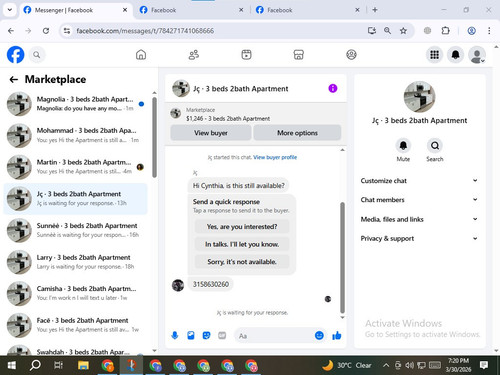
Task: Send quick reply Yes, are you interested?
Action: pyautogui.click(x=242, y=227)
